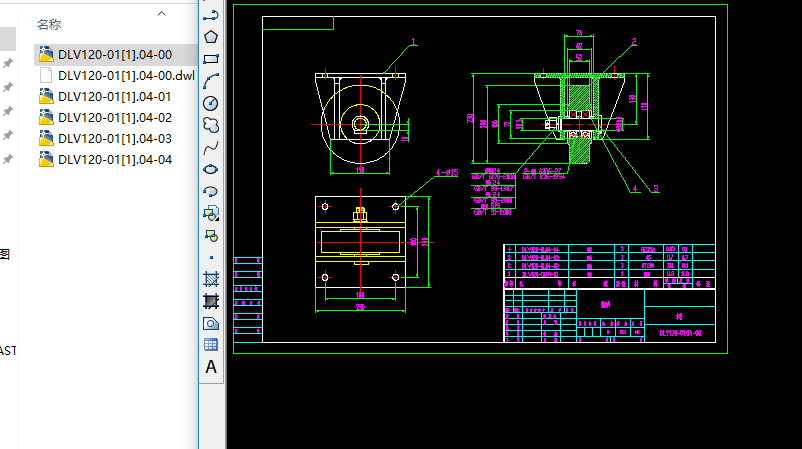Insert a table with the Table tool

coord(211,345)
